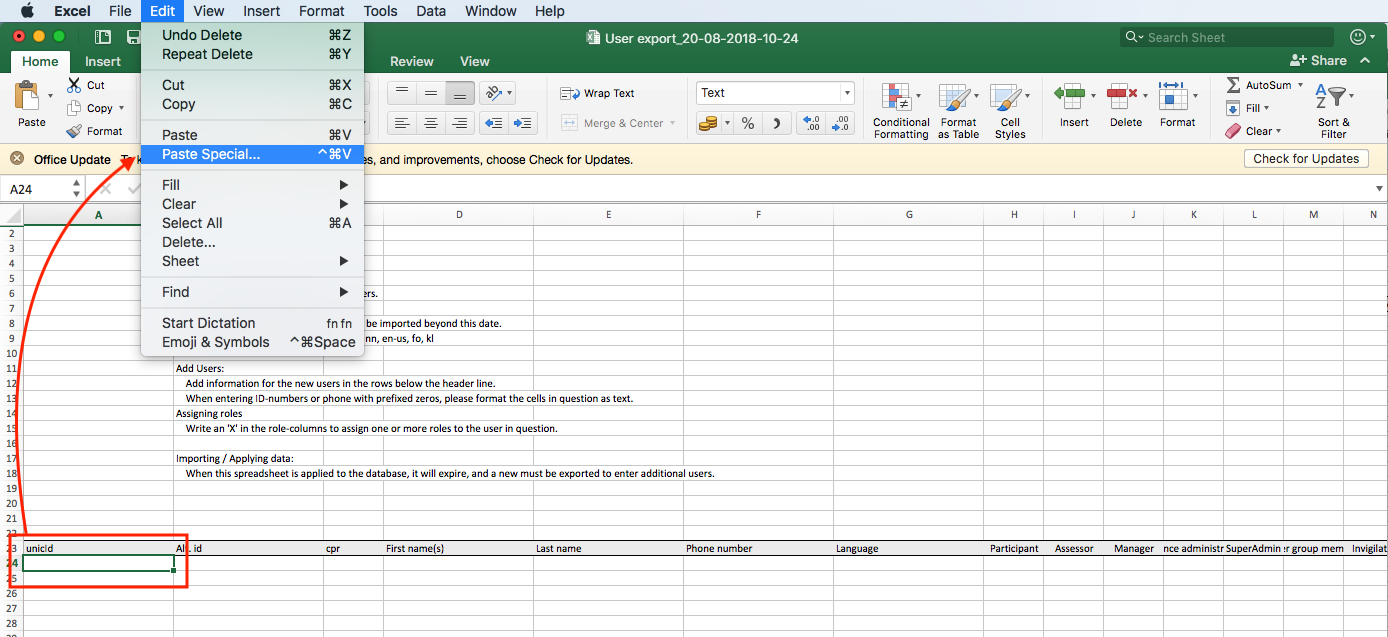Click the Format cells icon
The height and width of the screenshot is (637, 1388).
coord(1172,96)
